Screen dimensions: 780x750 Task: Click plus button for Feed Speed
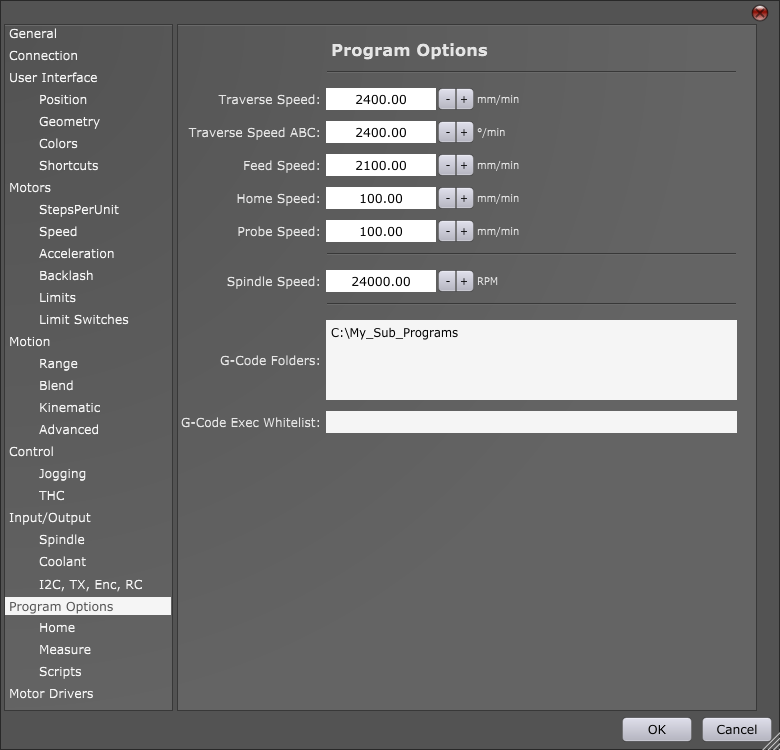[x=464, y=165]
